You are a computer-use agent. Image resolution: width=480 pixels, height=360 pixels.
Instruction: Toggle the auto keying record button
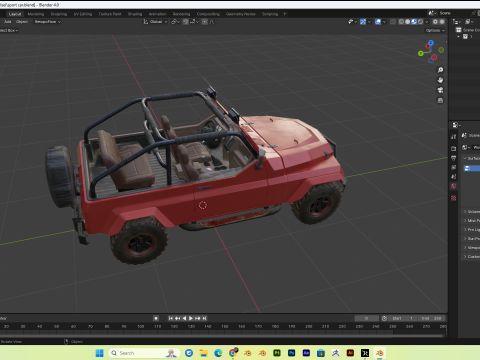point(156,318)
